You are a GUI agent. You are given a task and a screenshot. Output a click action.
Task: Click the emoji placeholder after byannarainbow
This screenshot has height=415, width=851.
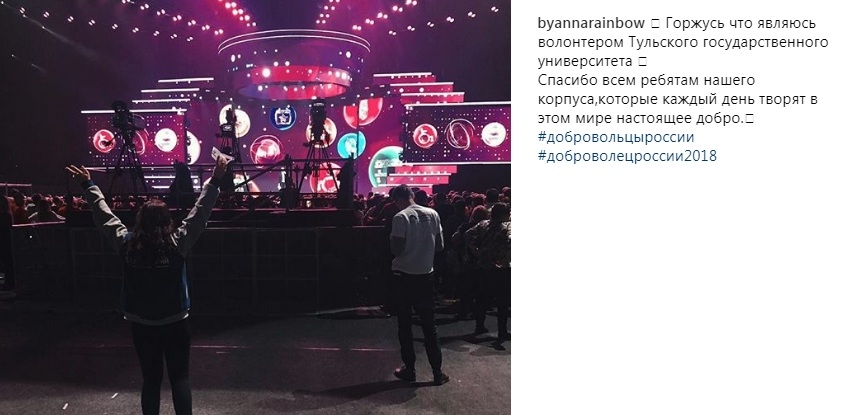(655, 24)
